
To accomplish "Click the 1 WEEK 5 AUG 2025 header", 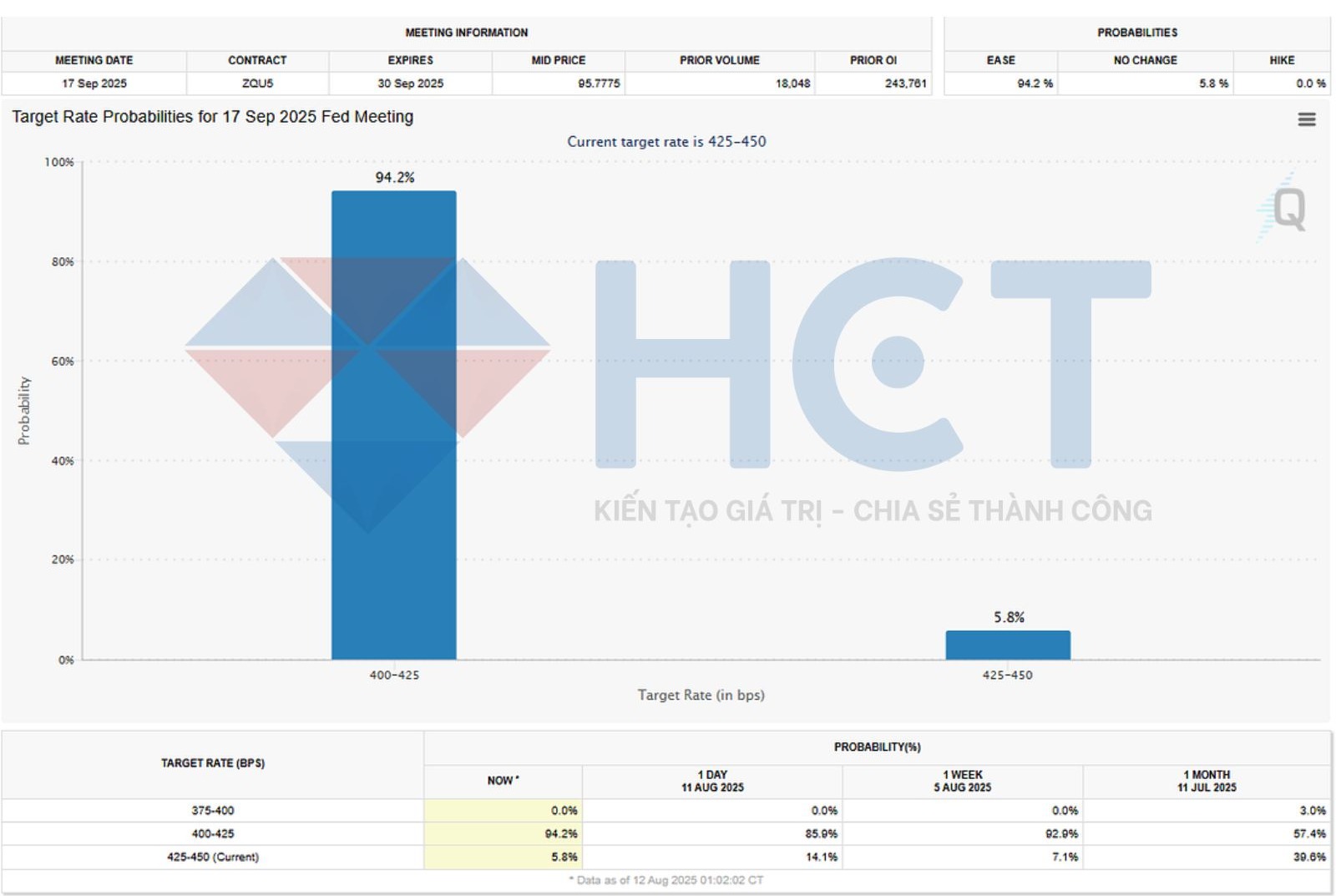I will point(962,781).
